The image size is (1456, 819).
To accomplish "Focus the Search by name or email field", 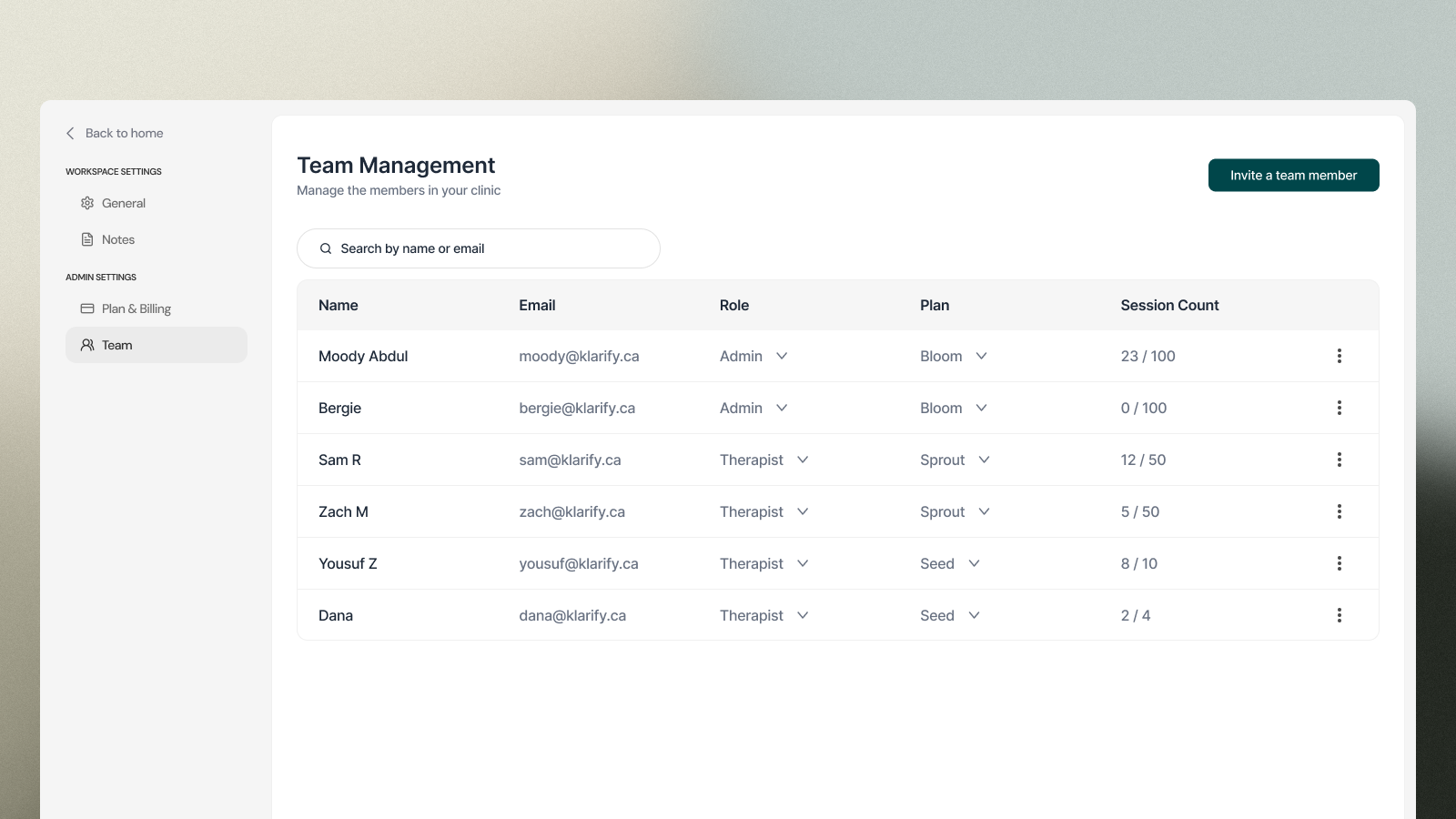I will pos(491,248).
